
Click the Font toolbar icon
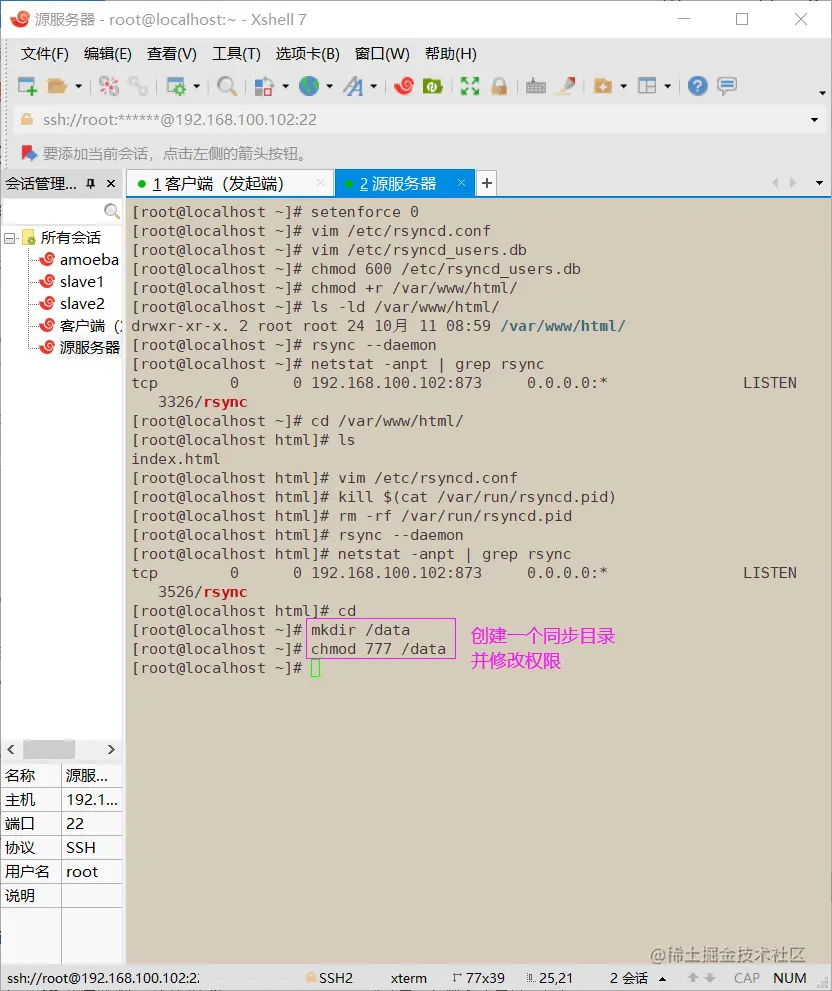pyautogui.click(x=353, y=86)
